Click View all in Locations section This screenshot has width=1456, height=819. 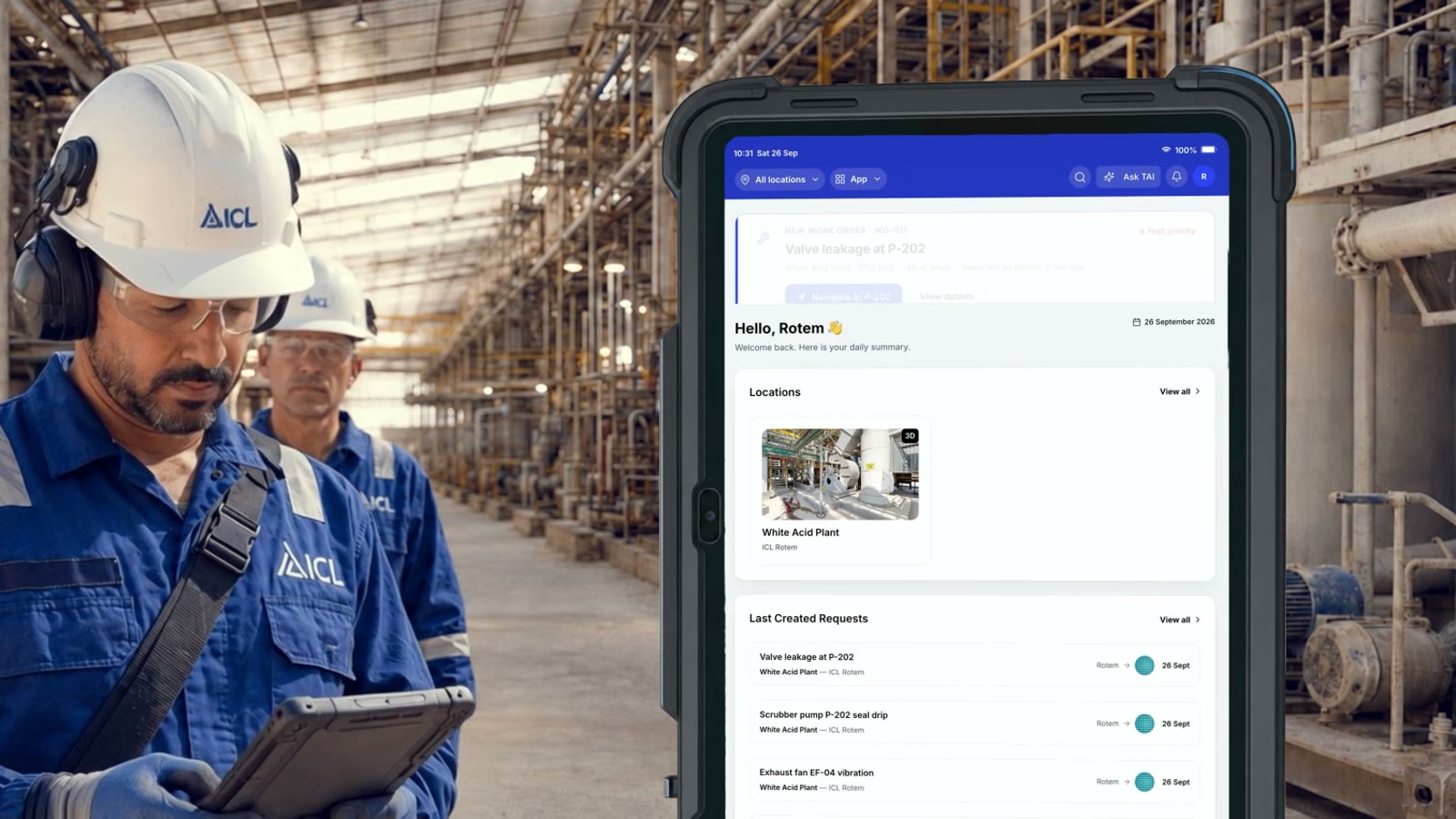tap(1179, 391)
